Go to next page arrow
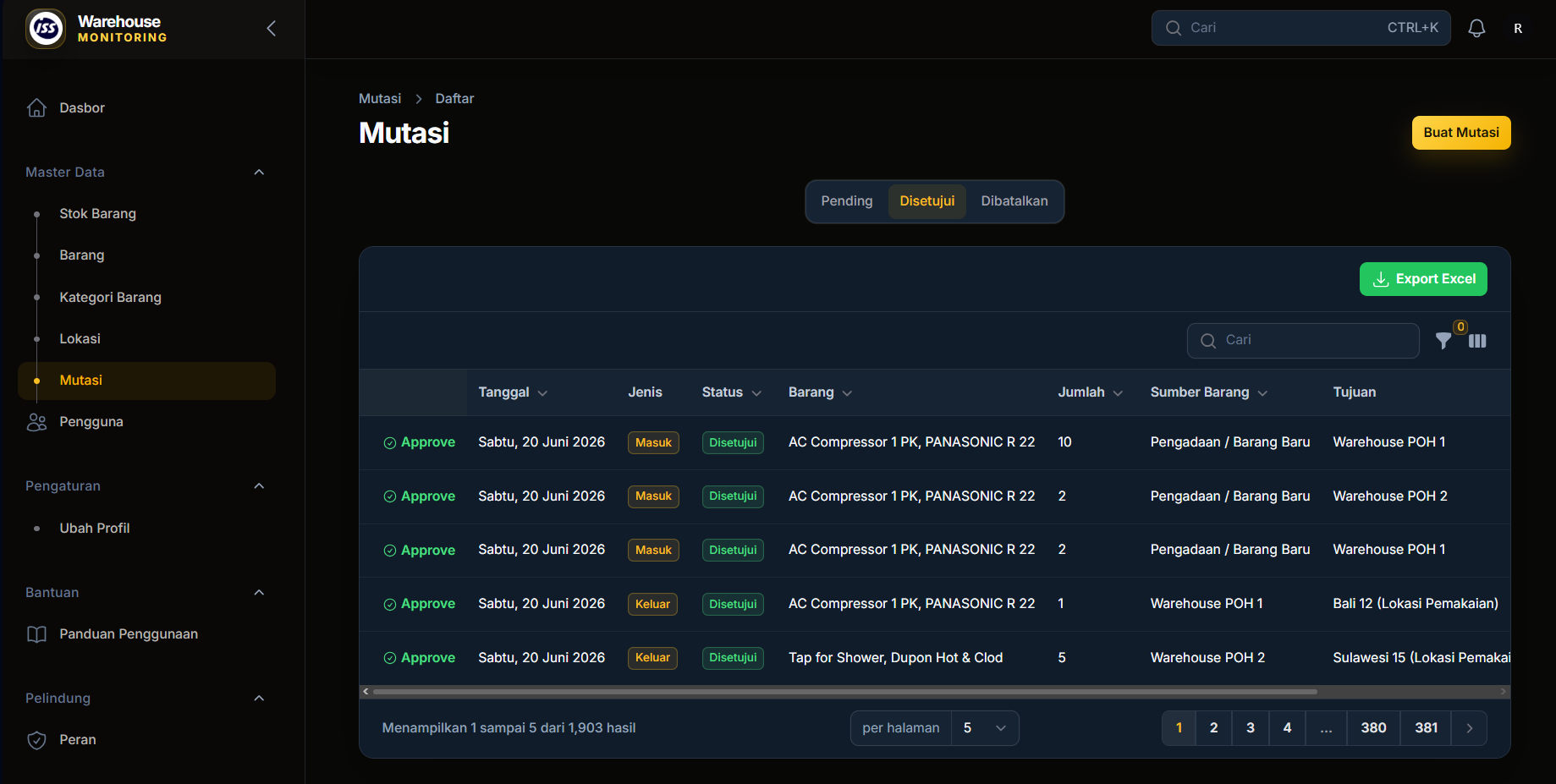The height and width of the screenshot is (784, 1556). pyautogui.click(x=1470, y=728)
